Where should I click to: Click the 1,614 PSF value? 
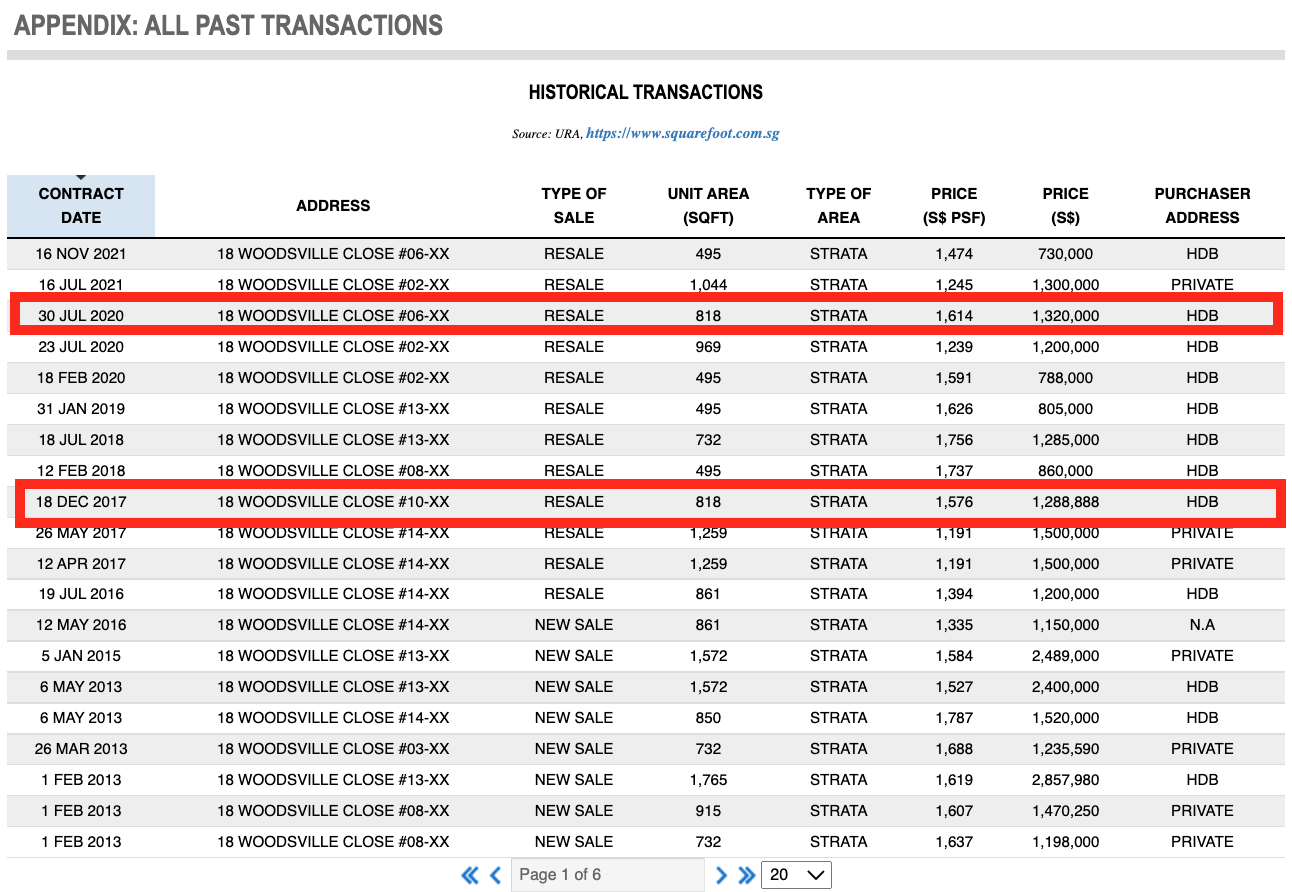click(954, 316)
